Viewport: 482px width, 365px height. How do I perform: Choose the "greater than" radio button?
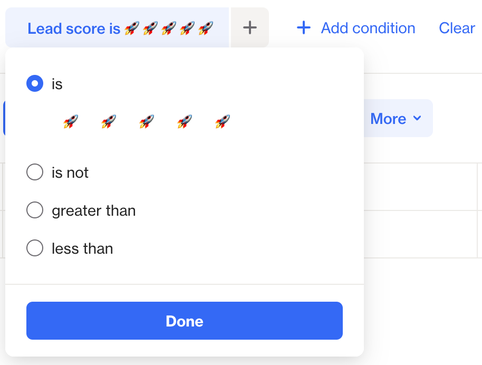35,210
